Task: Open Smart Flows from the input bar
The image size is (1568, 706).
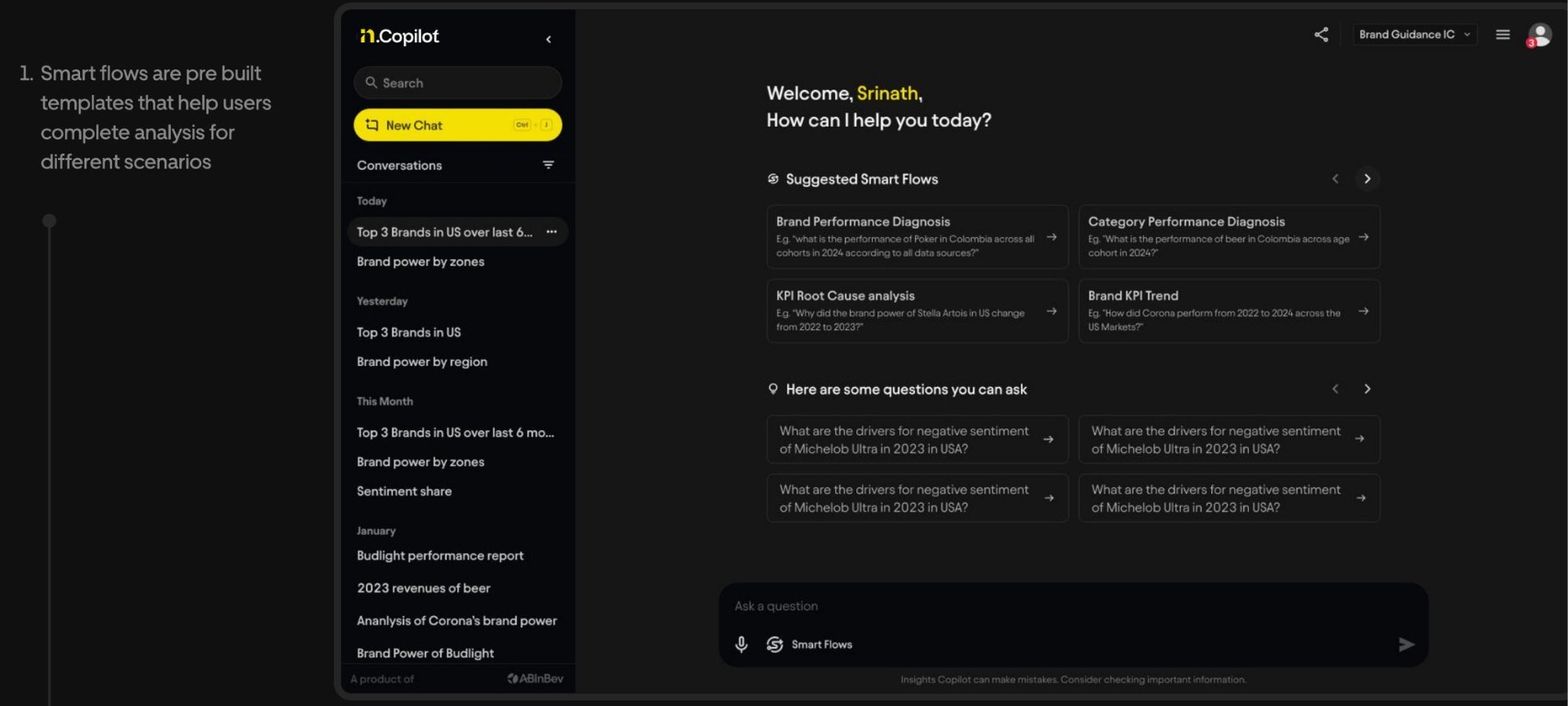Action: pyautogui.click(x=809, y=644)
